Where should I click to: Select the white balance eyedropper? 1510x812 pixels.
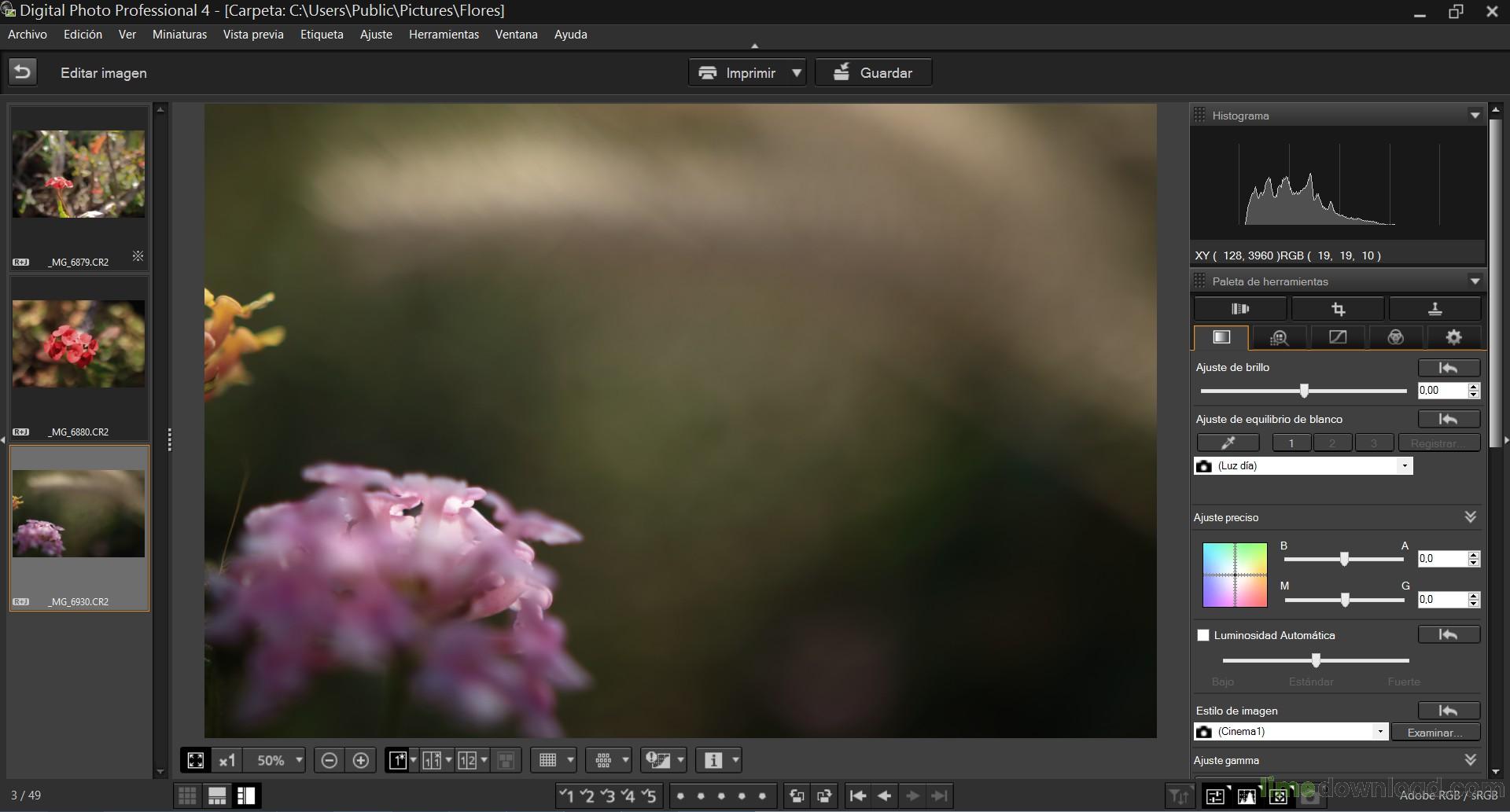click(x=1228, y=443)
